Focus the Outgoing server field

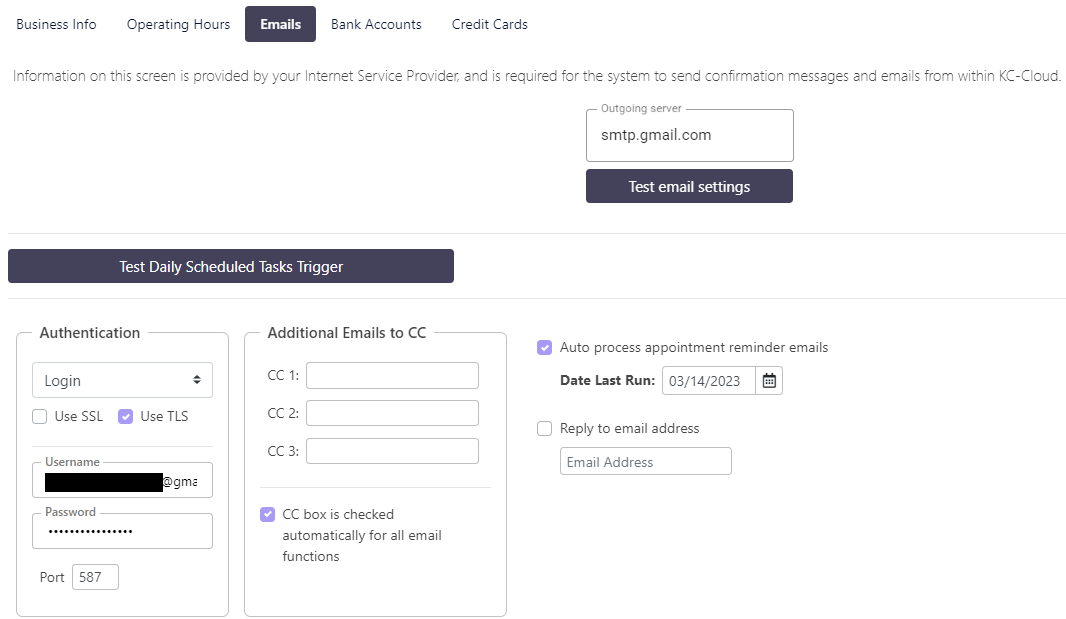(689, 135)
